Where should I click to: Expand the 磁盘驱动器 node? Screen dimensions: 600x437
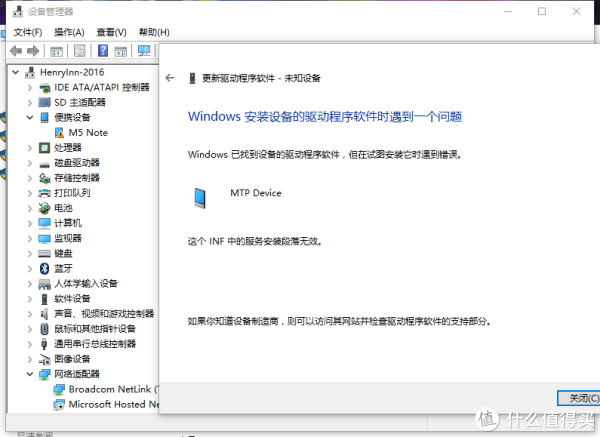(x=30, y=163)
